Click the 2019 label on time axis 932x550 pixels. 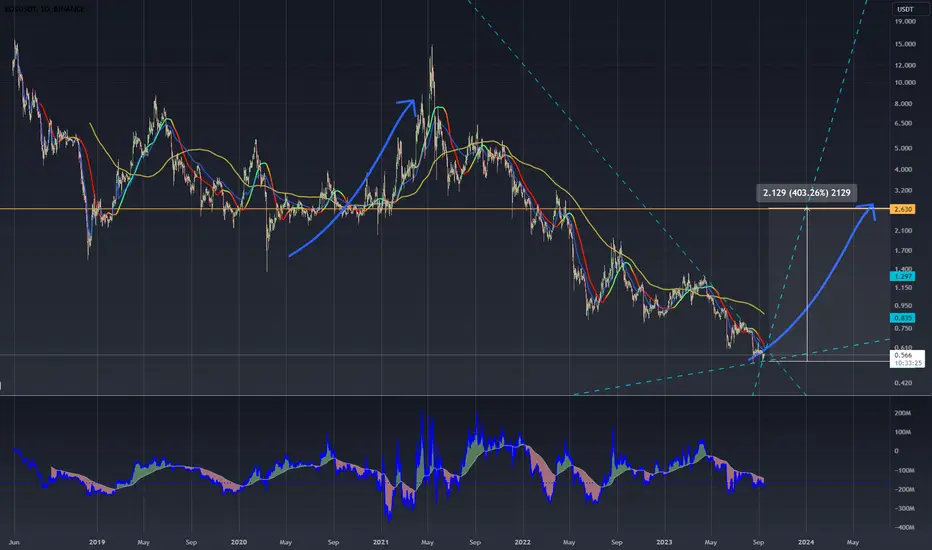pos(97,542)
